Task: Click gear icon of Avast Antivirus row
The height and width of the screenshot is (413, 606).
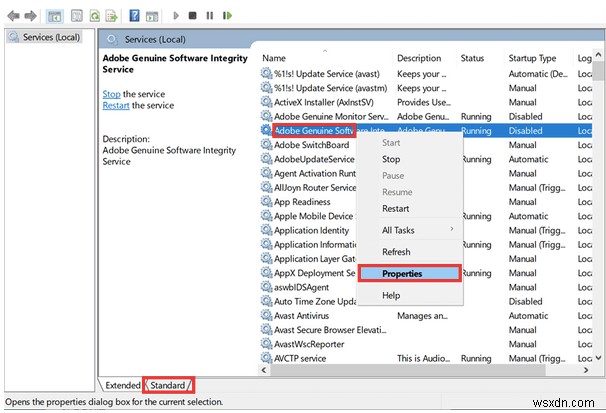Action: [266, 315]
